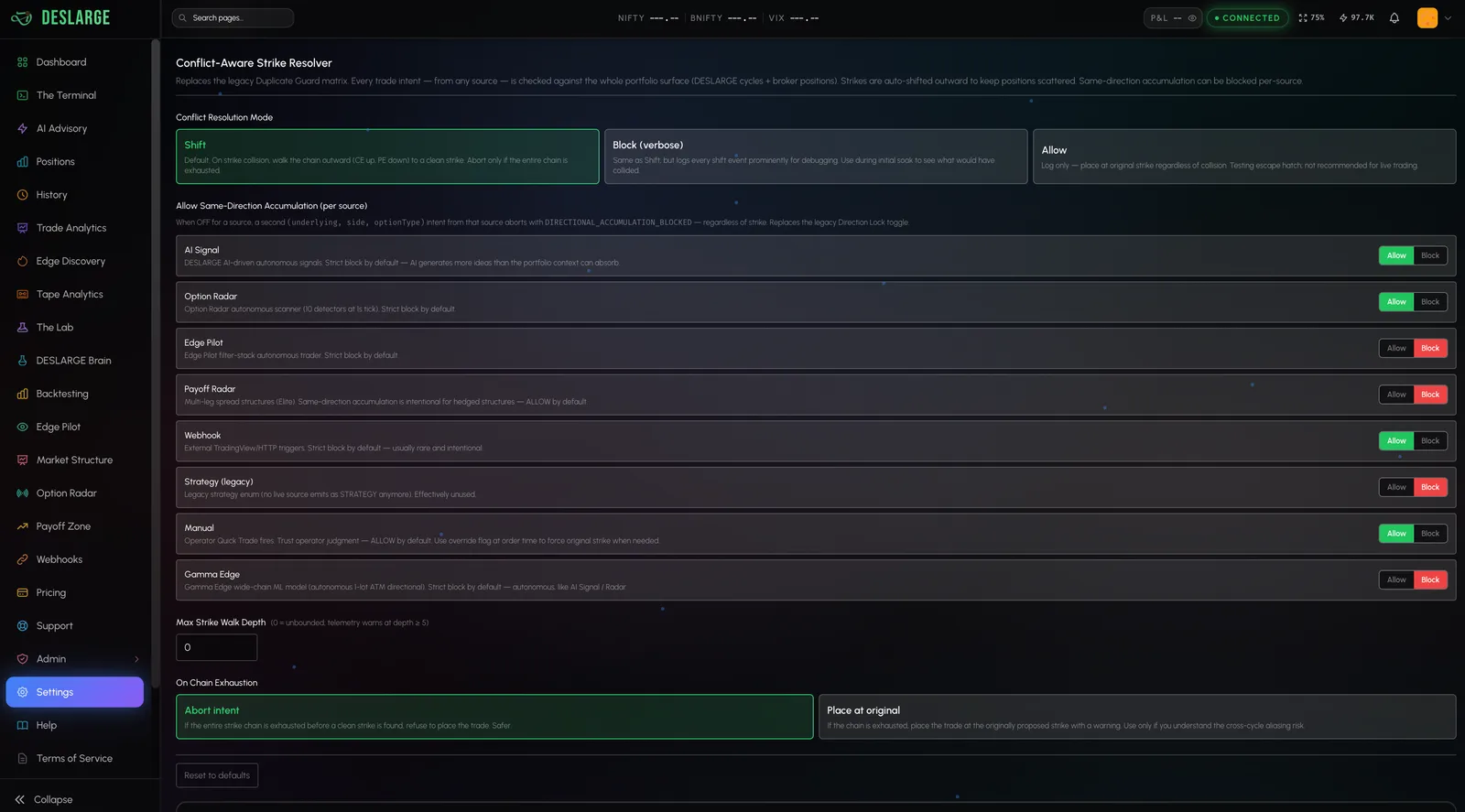Viewport: 1465px width, 812px height.
Task: Click the Edge Pilot eye icon in sidebar
Action: click(x=23, y=427)
